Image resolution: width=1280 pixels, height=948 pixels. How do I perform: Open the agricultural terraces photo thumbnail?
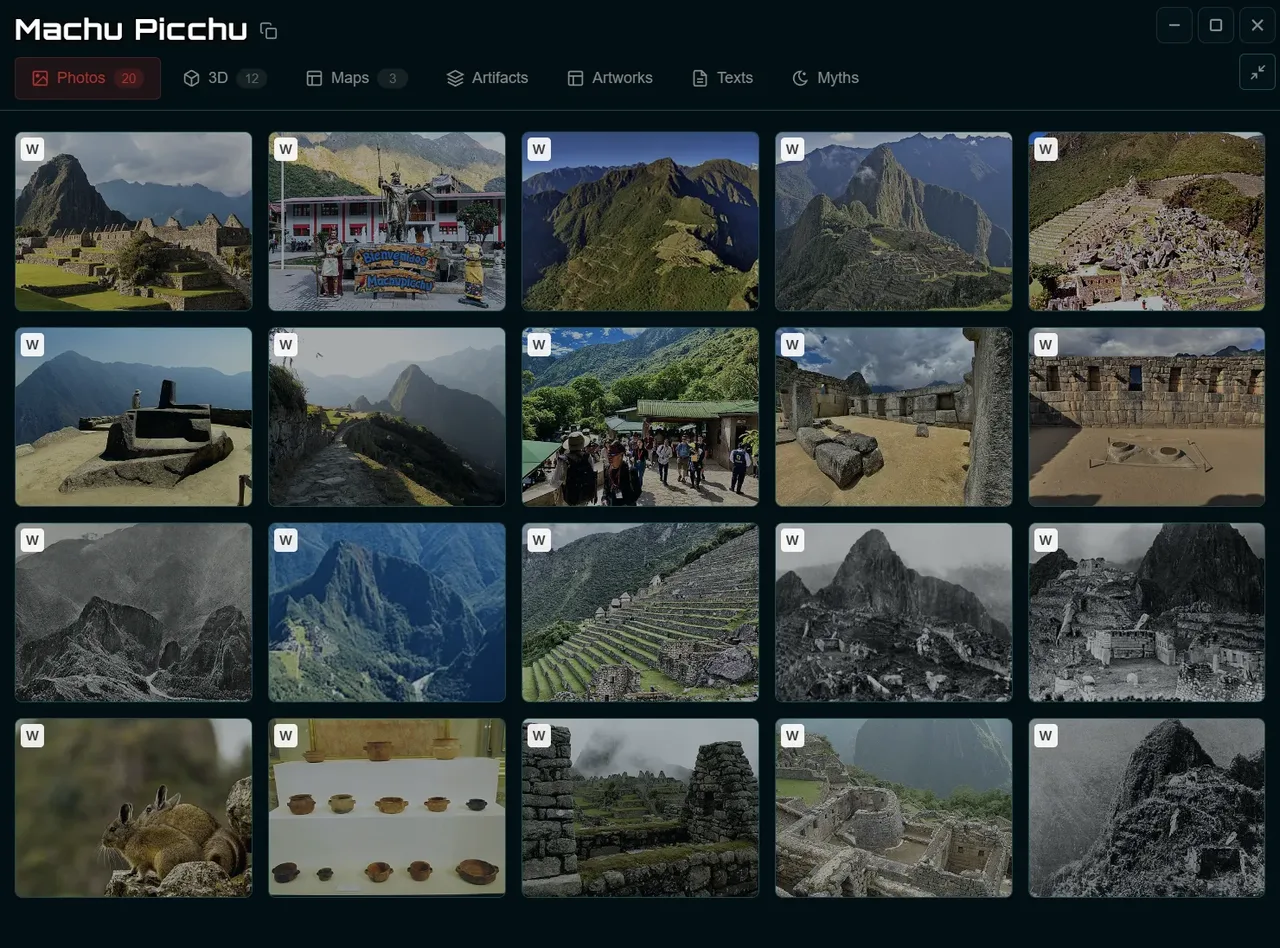[x=640, y=613]
